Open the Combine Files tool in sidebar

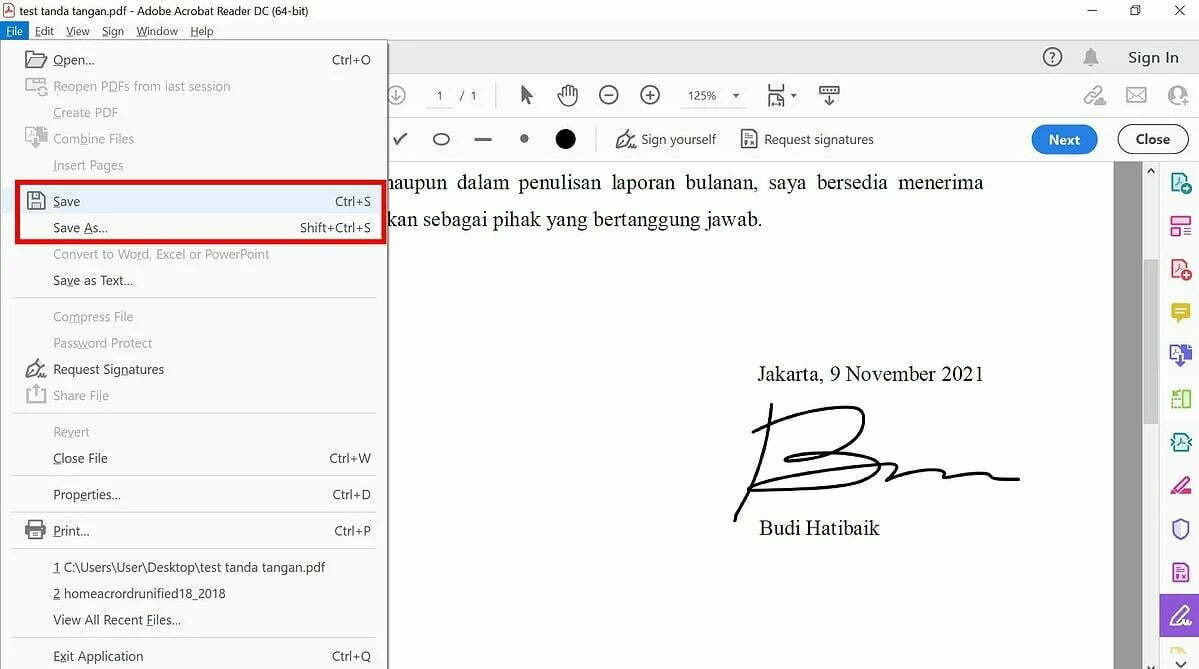(x=1180, y=225)
